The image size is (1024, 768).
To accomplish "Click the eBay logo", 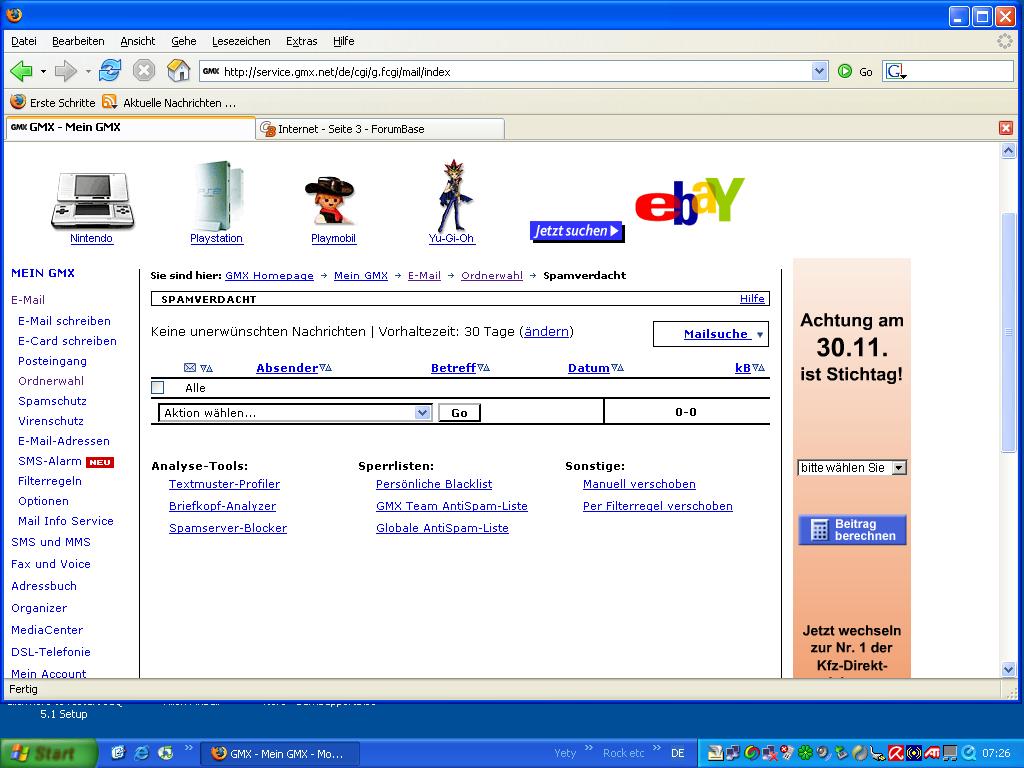I will pos(689,200).
